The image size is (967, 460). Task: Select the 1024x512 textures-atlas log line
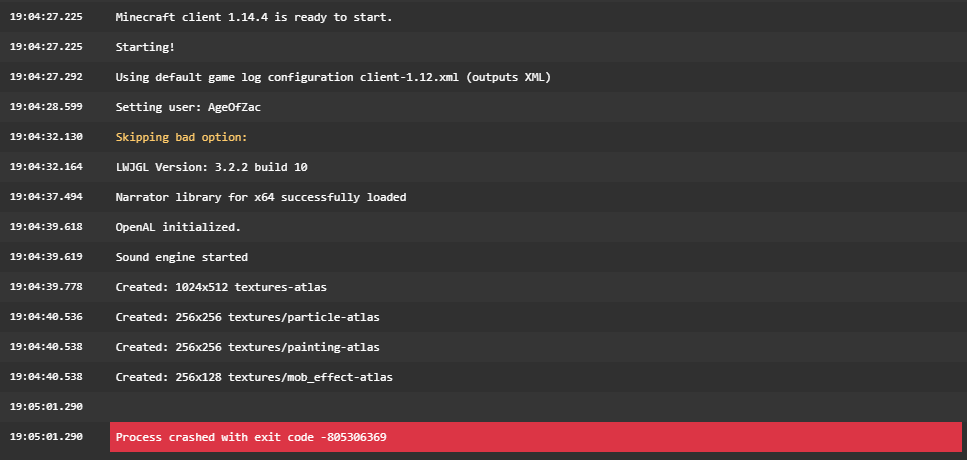pyautogui.click(x=221, y=287)
